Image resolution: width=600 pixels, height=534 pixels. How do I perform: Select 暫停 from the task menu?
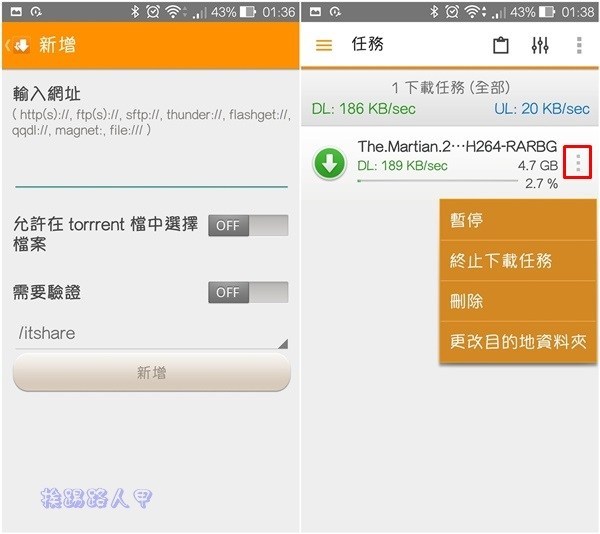click(x=518, y=220)
